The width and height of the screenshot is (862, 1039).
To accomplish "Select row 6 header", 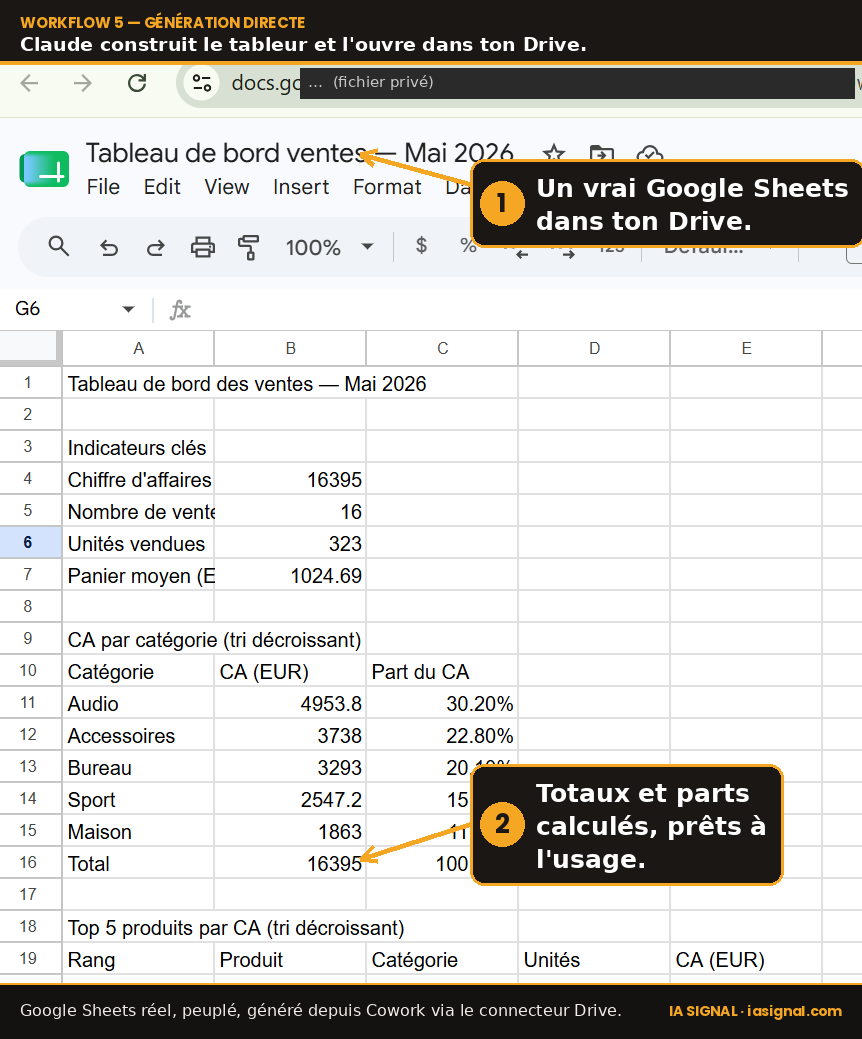I will click(30, 543).
